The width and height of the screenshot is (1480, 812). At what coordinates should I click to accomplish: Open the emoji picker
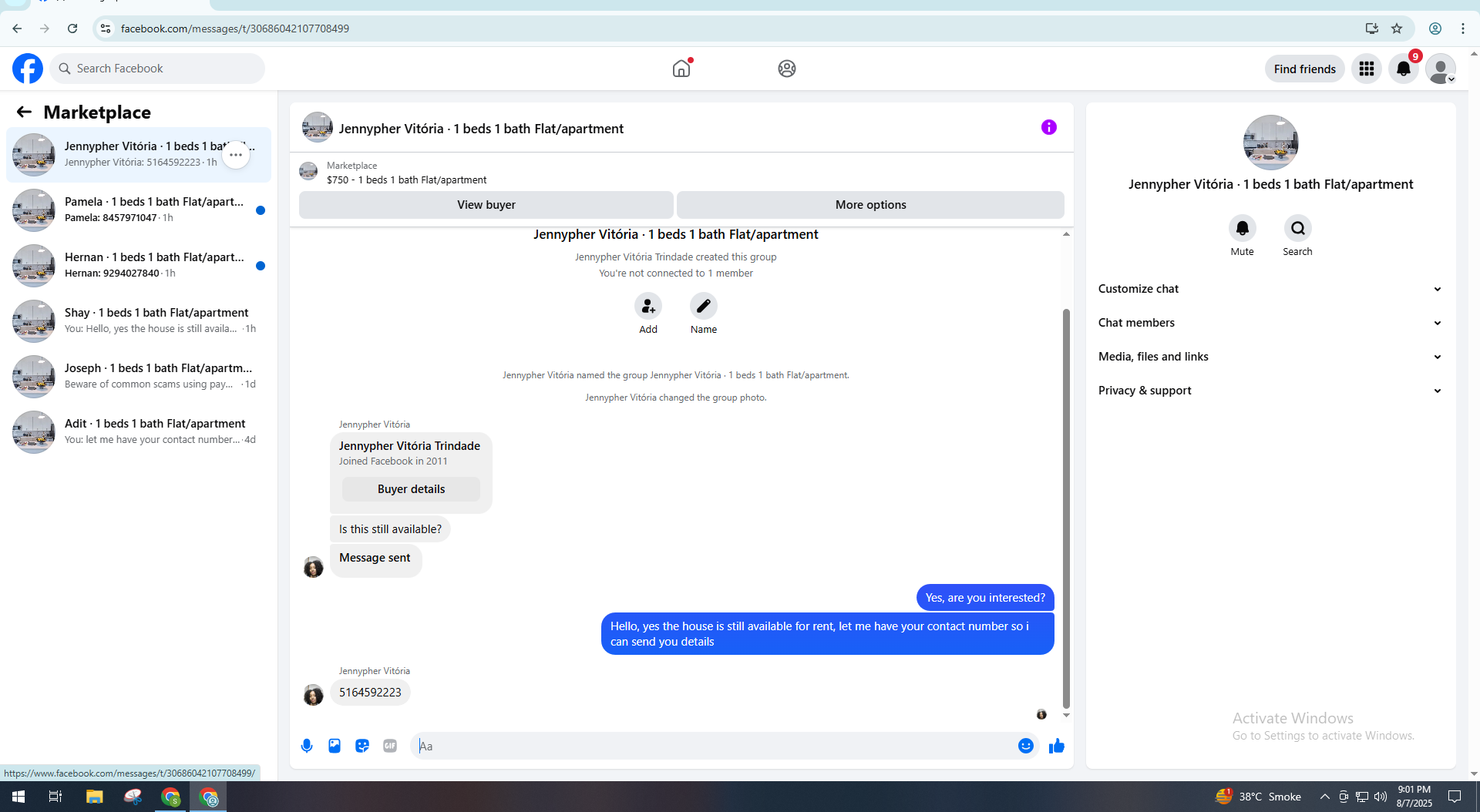1025,746
